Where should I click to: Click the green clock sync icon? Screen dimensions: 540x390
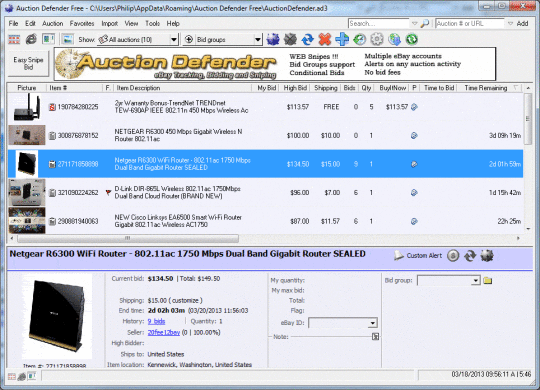[x=360, y=39]
